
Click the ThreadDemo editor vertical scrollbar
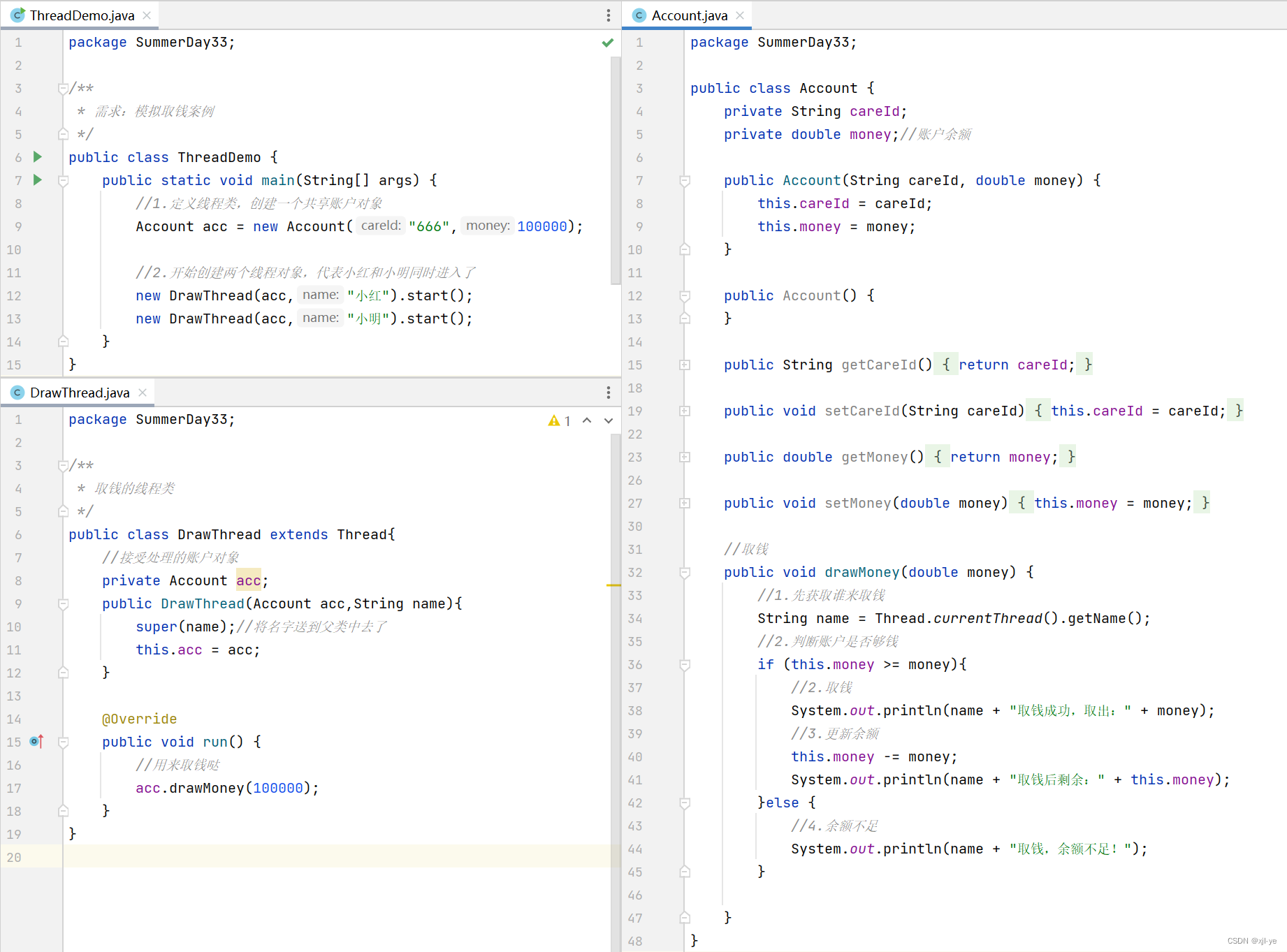click(x=616, y=171)
